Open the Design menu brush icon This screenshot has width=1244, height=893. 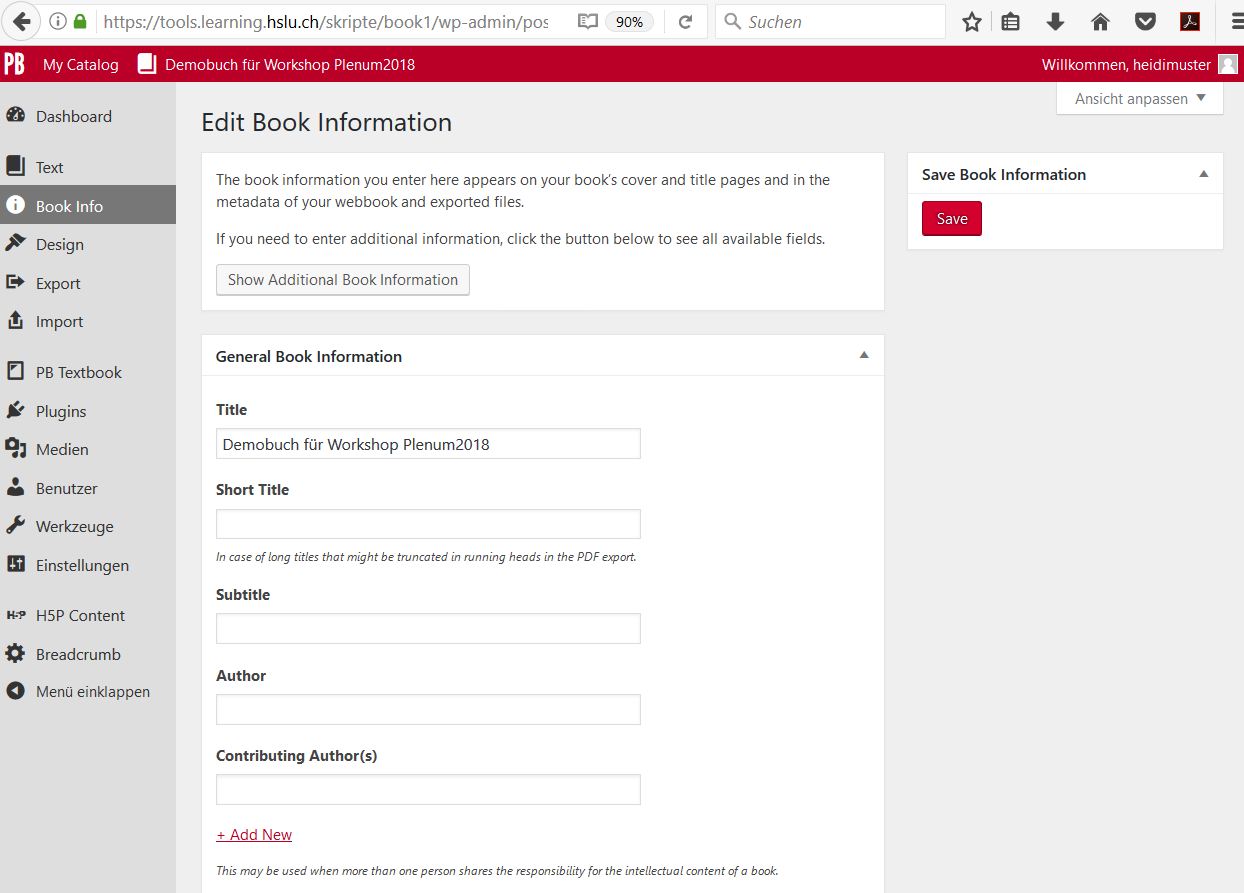click(15, 244)
